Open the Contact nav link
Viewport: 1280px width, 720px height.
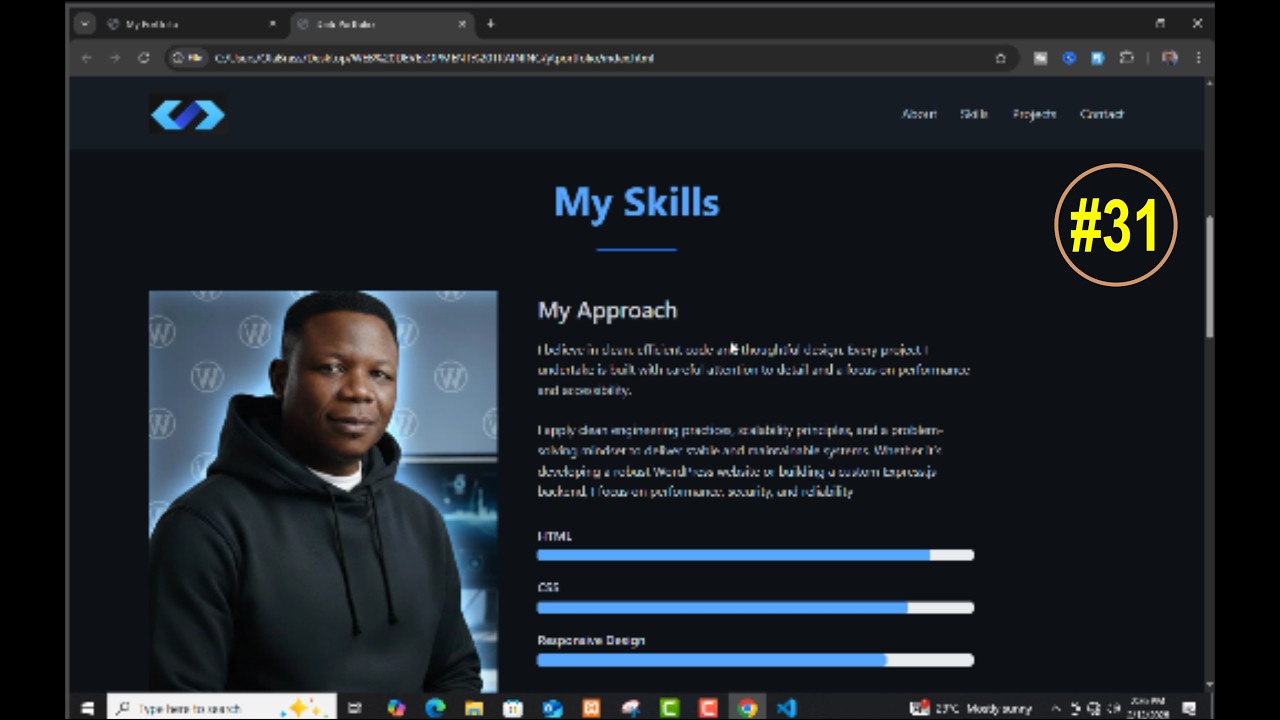(1102, 114)
